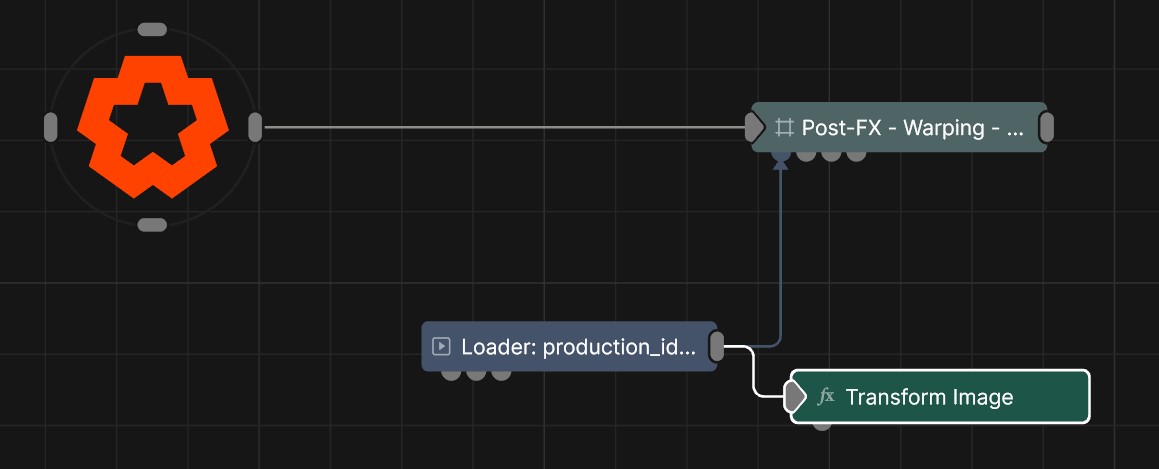Viewport: 1159px width, 469px height.
Task: Click the Post-FX Warping node's right output port
Action: pyautogui.click(x=1046, y=127)
